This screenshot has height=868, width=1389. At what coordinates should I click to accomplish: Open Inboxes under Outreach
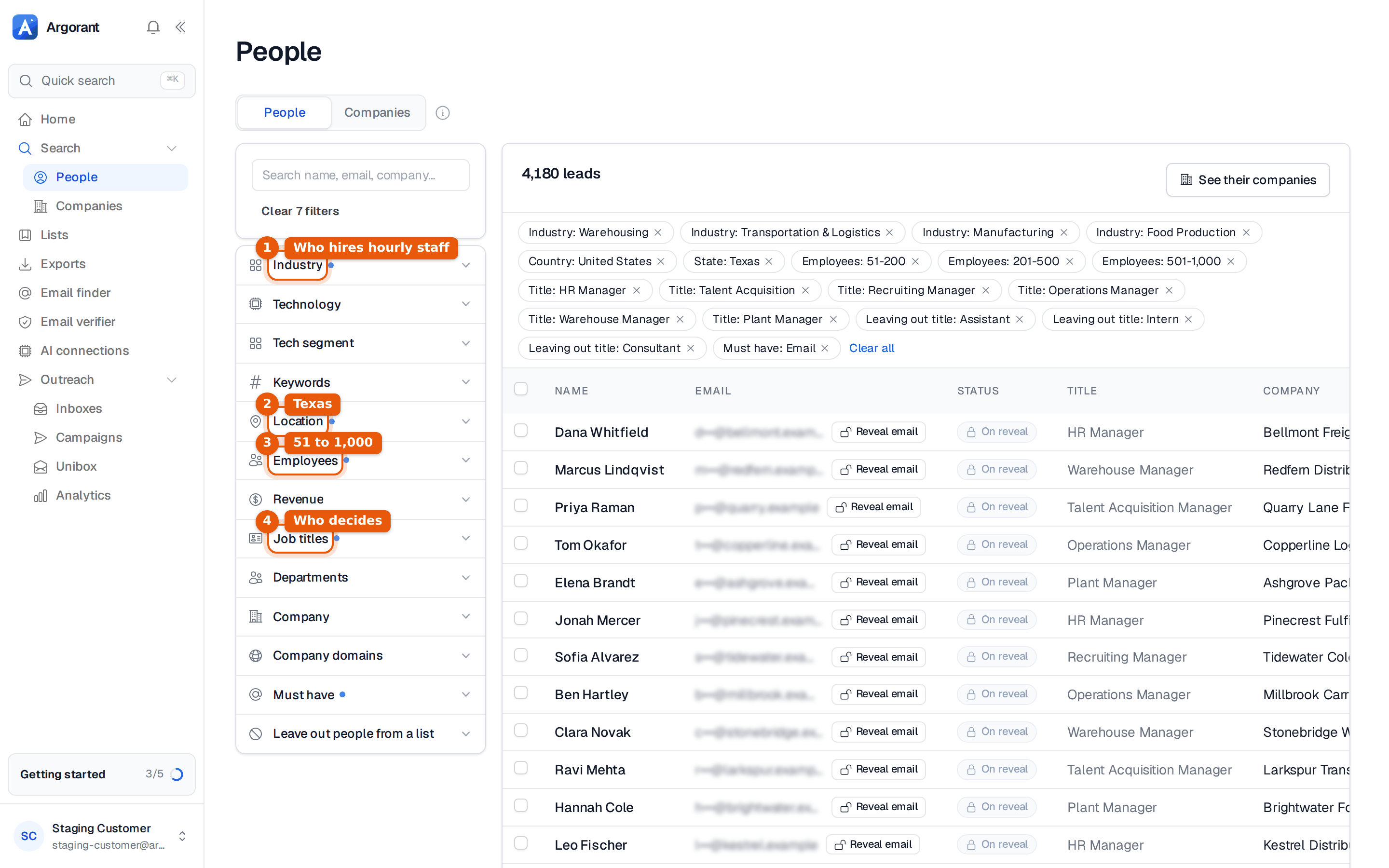click(79, 408)
